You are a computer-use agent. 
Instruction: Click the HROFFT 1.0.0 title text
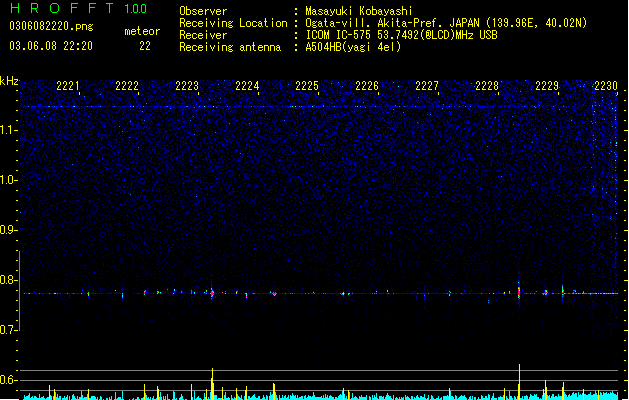[x=79, y=8]
